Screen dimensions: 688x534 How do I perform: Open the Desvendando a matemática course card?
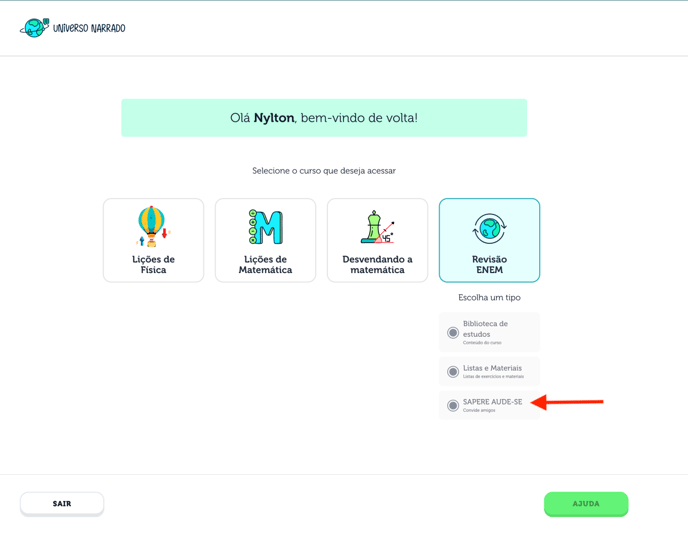[377, 264]
